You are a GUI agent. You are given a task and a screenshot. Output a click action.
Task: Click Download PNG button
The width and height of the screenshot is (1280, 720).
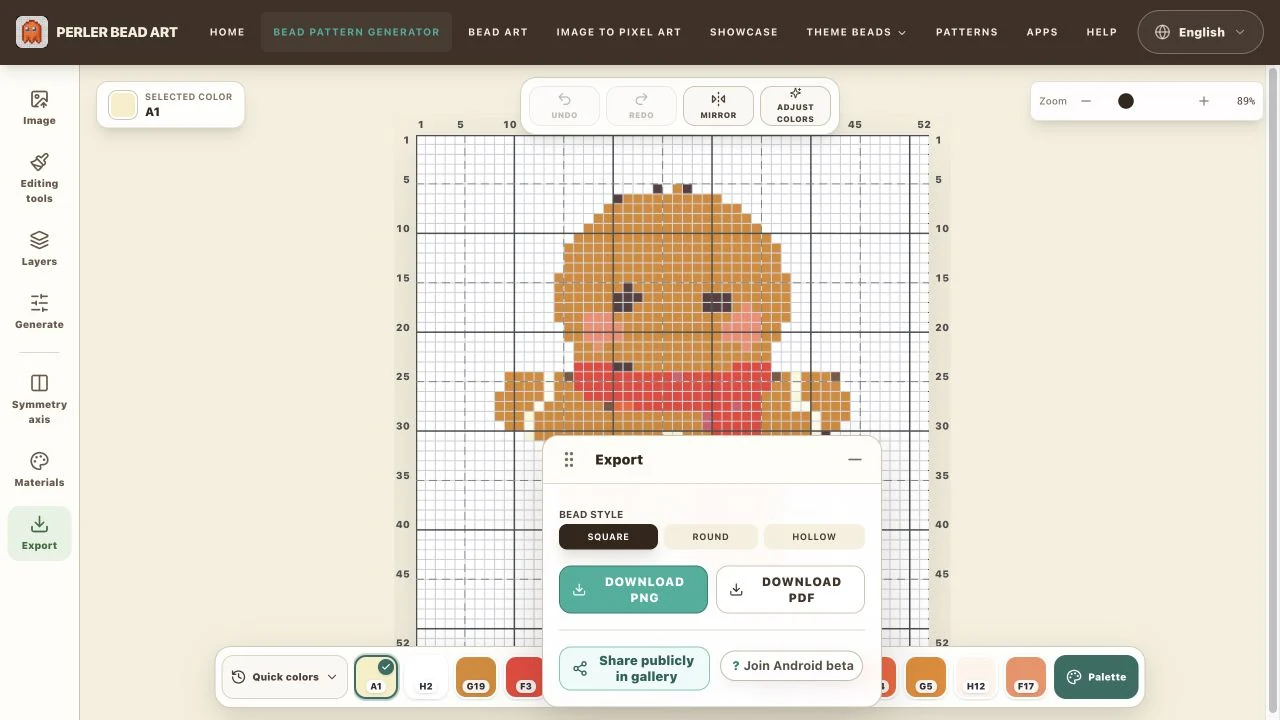click(633, 590)
